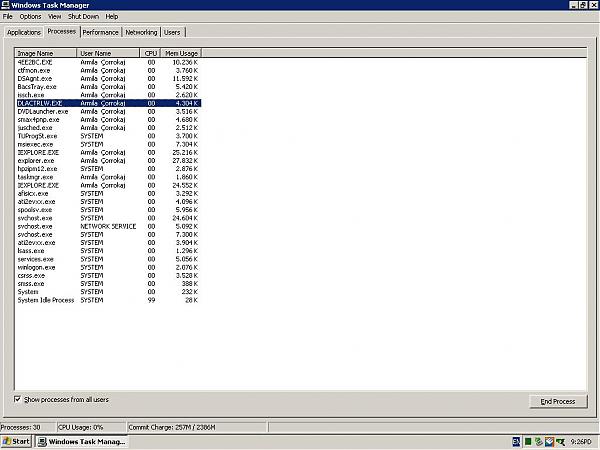The image size is (600, 450).
Task: Open the File menu
Action: point(8,16)
